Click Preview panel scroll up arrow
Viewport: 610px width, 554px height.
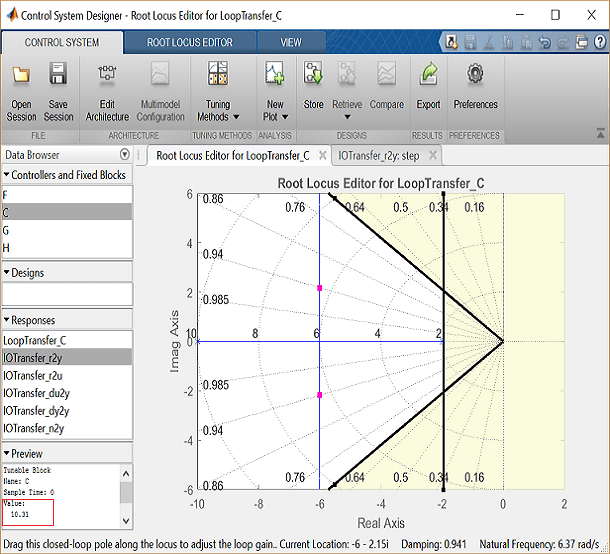[x=126, y=473]
